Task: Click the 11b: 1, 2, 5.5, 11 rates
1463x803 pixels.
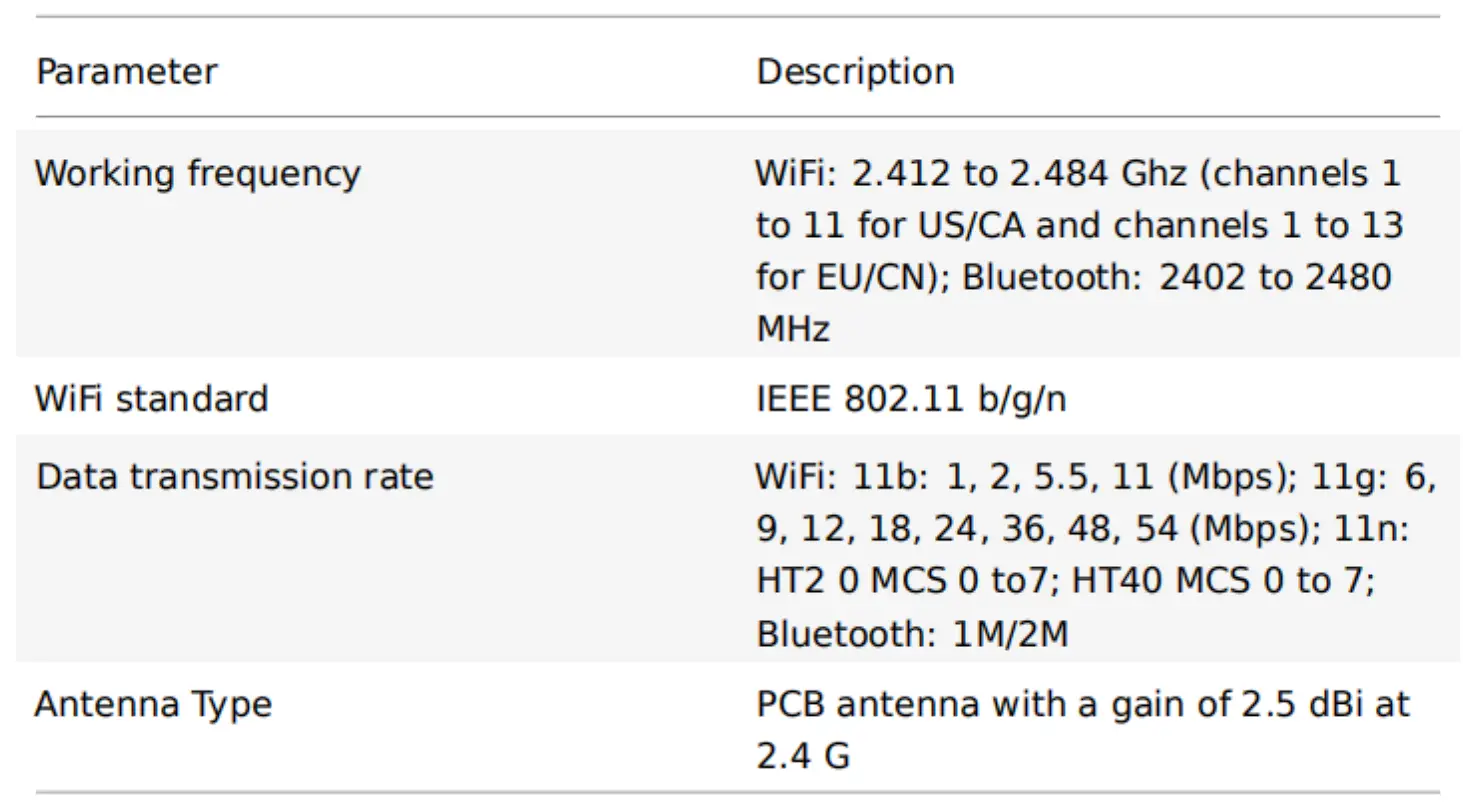Action: pos(1002,476)
